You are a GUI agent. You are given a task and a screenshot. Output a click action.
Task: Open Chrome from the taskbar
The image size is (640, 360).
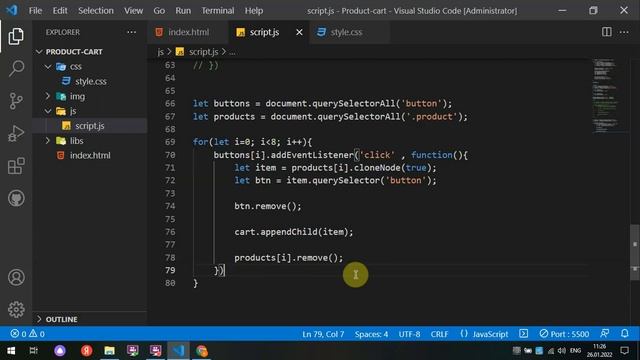click(202, 351)
